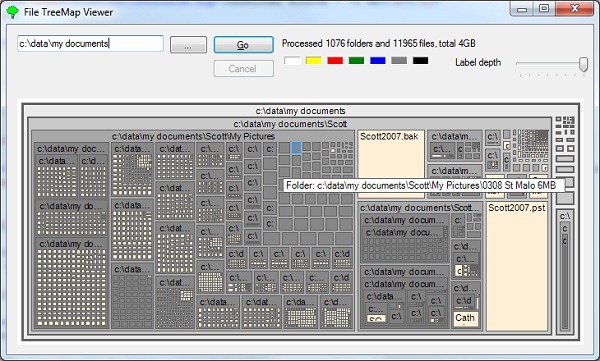Viewport: 600px width, 361px height.
Task: Focus the folder path input field
Action: click(90, 44)
